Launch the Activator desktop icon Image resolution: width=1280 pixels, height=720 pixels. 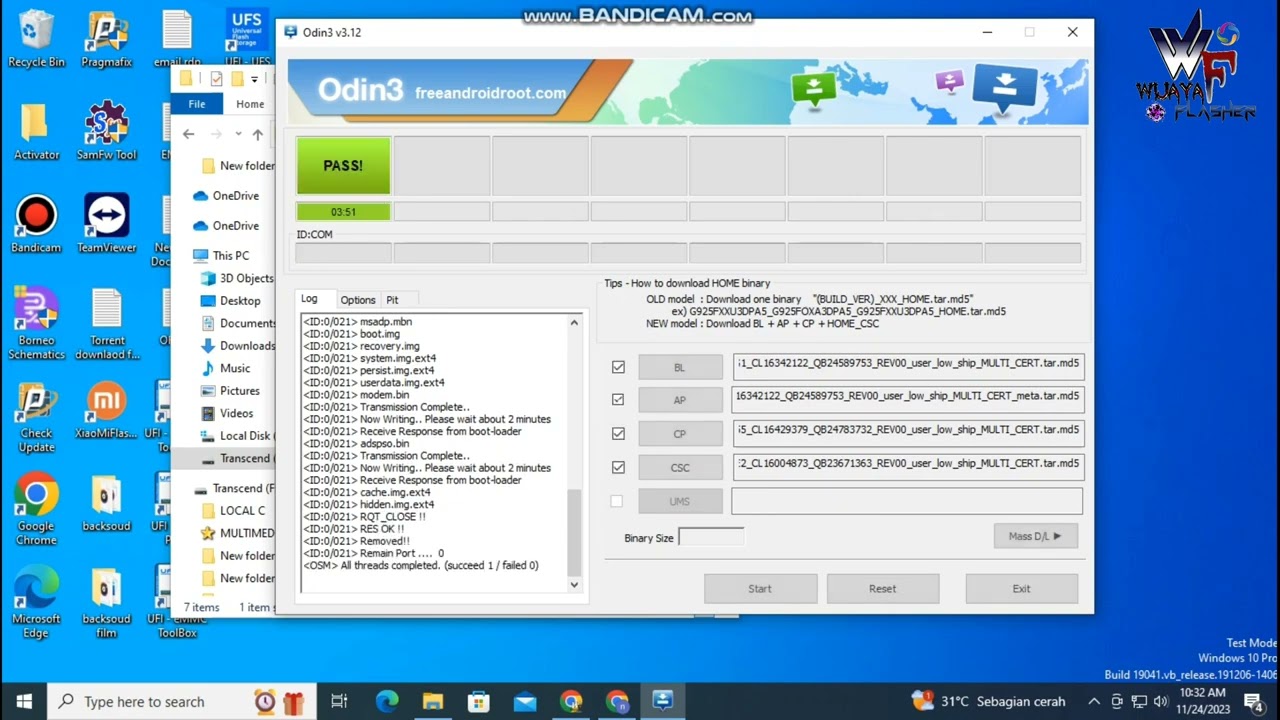36,131
